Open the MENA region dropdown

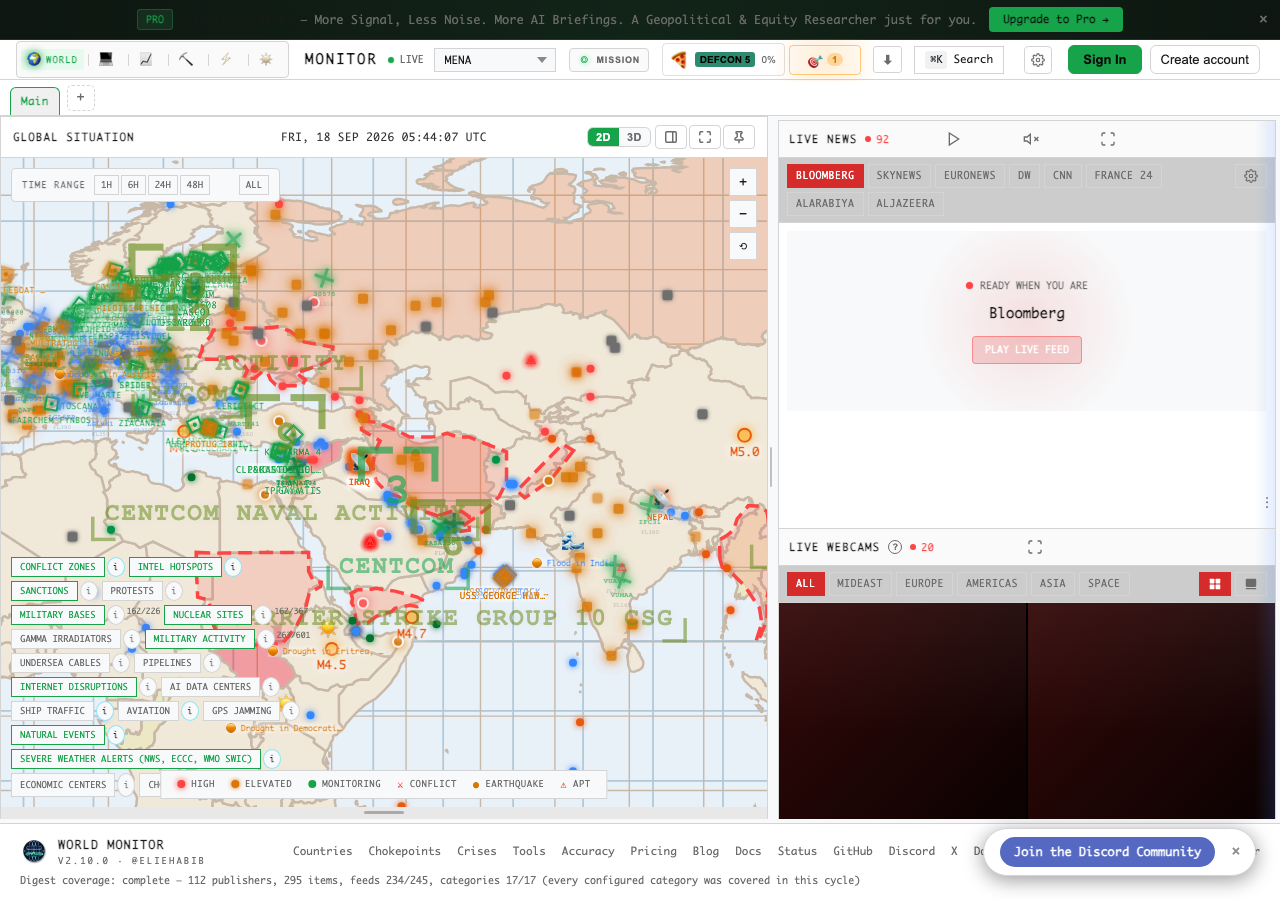(x=495, y=60)
